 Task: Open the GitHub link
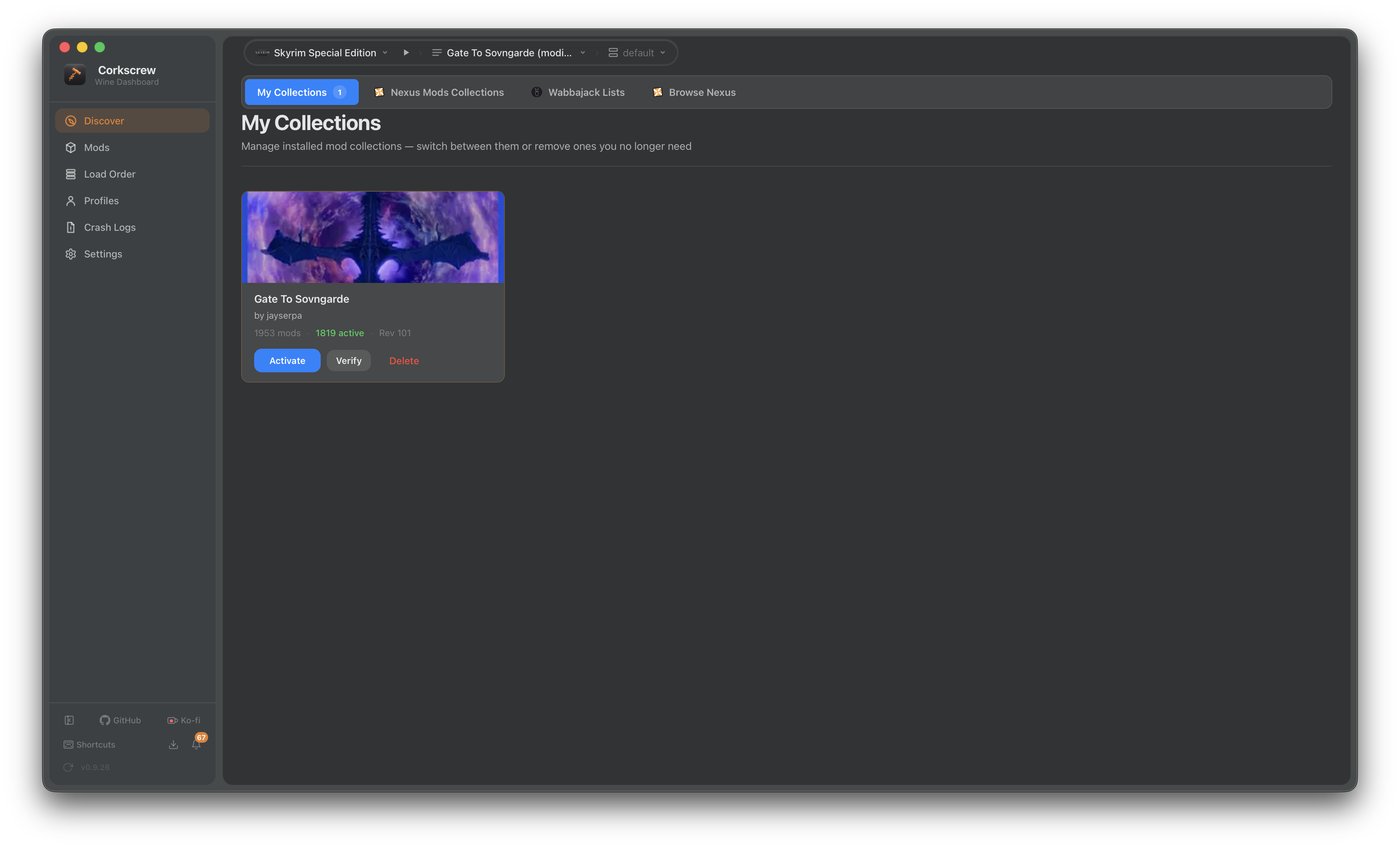[x=120, y=720]
